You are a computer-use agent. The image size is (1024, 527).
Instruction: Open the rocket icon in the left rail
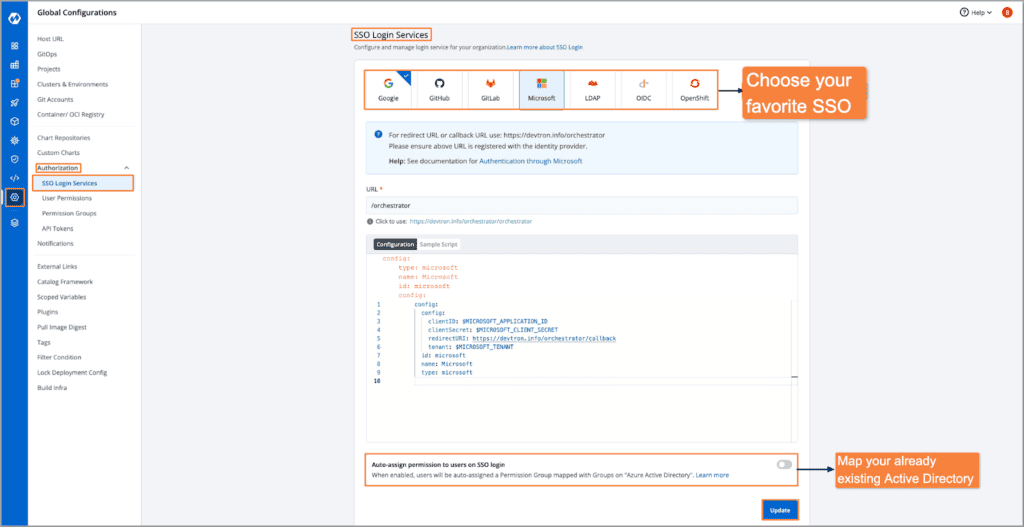(x=14, y=102)
